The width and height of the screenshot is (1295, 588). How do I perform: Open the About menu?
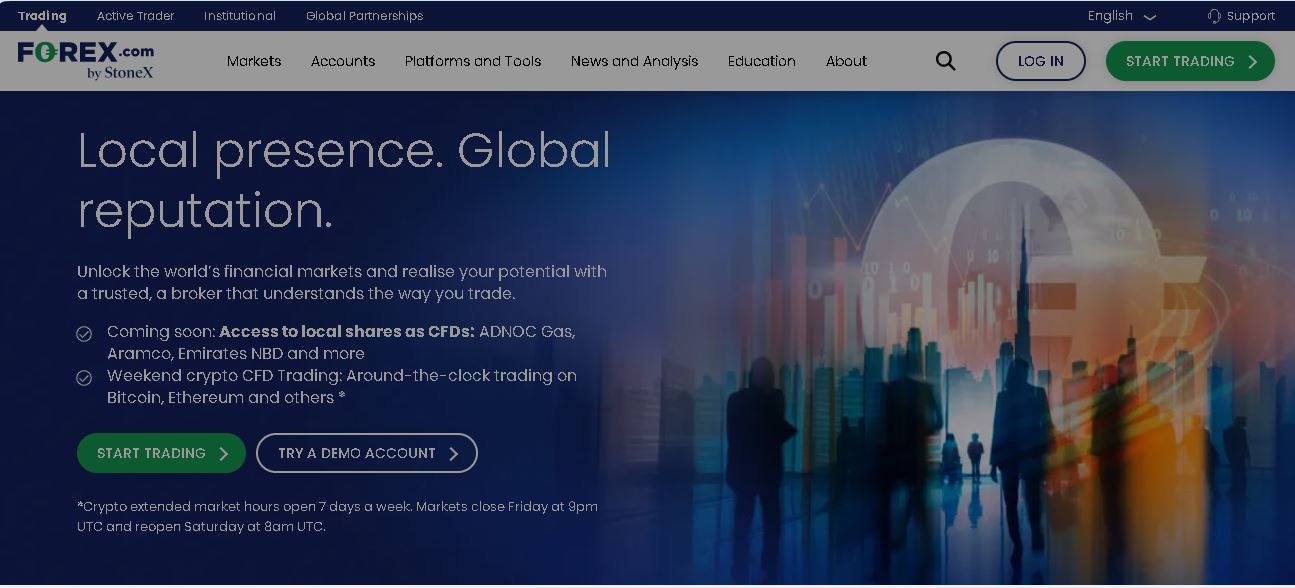846,61
